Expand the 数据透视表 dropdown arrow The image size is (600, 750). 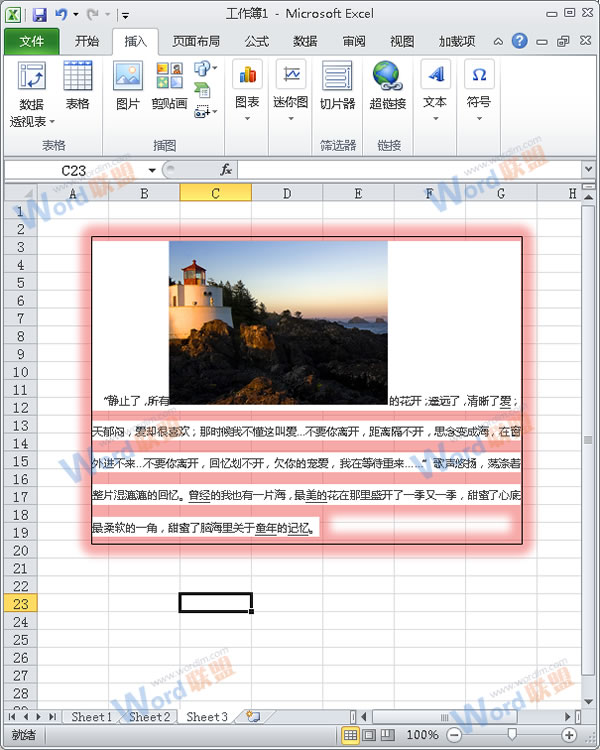[x=52, y=122]
